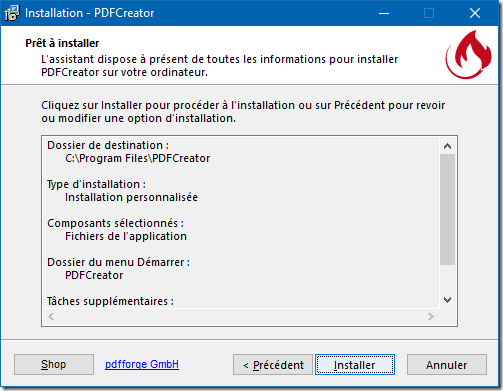Screen dimensions: 503x391
Task: Click the Tâches supplémentaires line in summary
Action: 110,301
